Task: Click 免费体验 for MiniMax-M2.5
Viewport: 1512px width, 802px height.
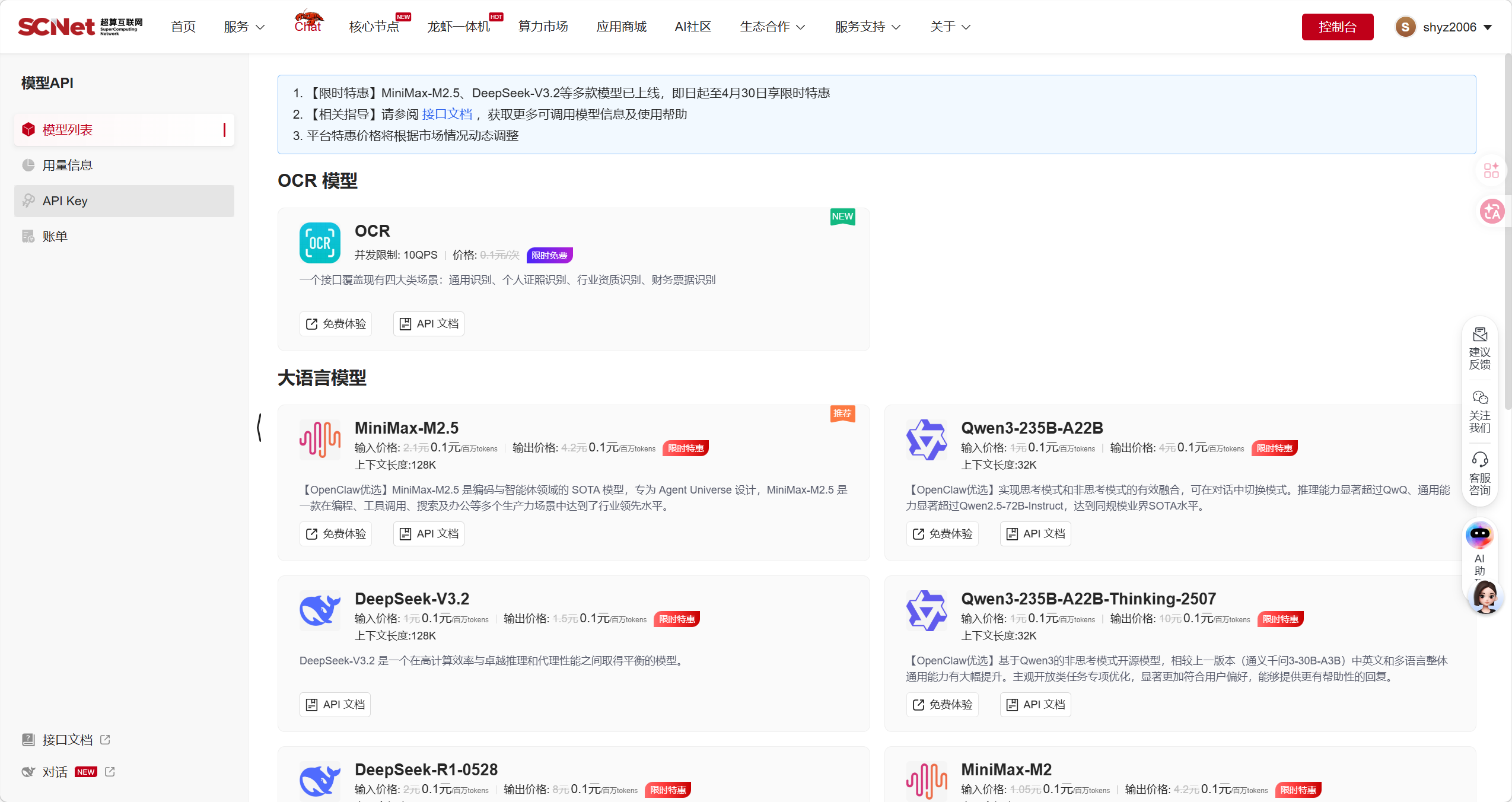Action: 336,534
